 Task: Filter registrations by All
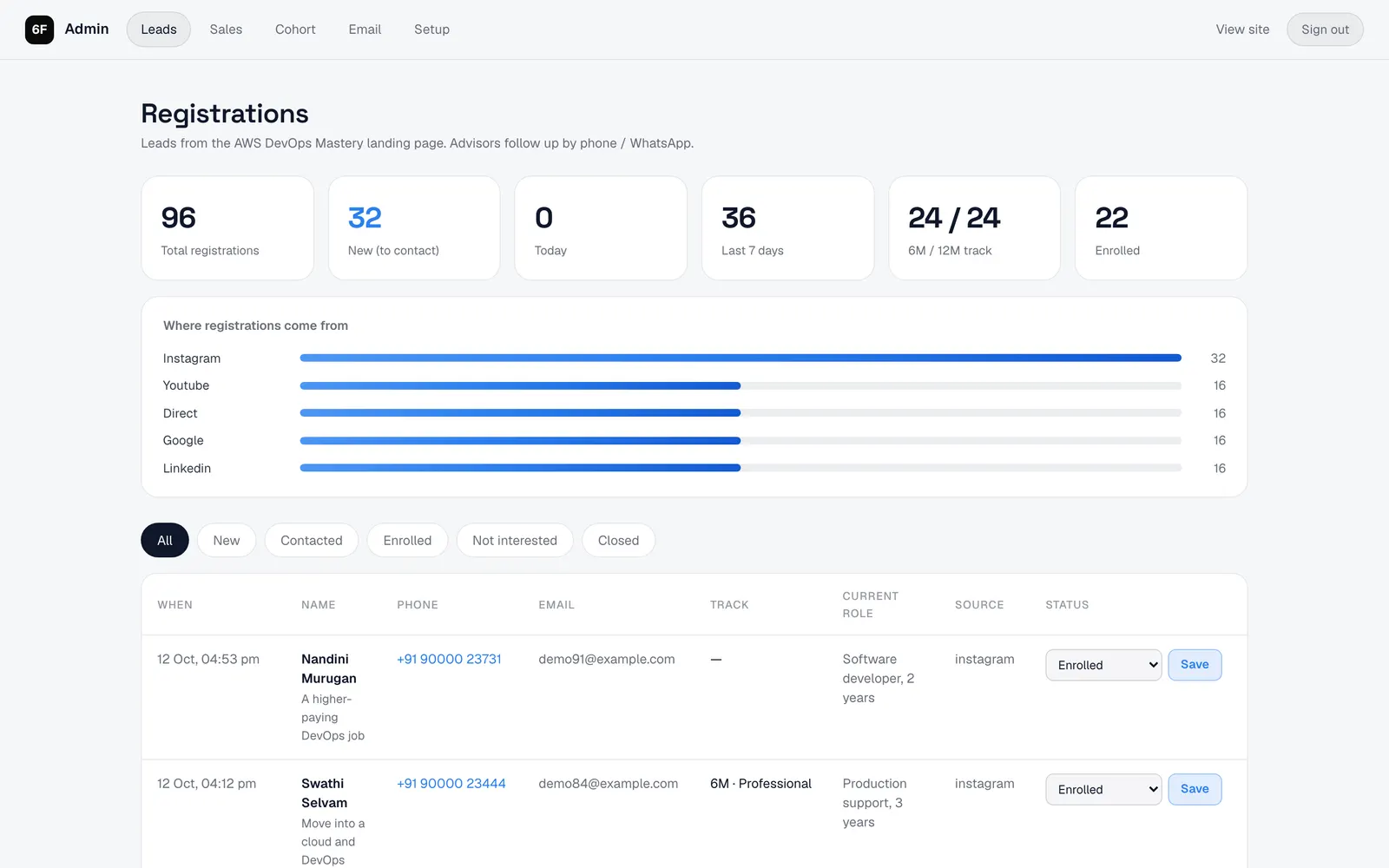point(165,540)
